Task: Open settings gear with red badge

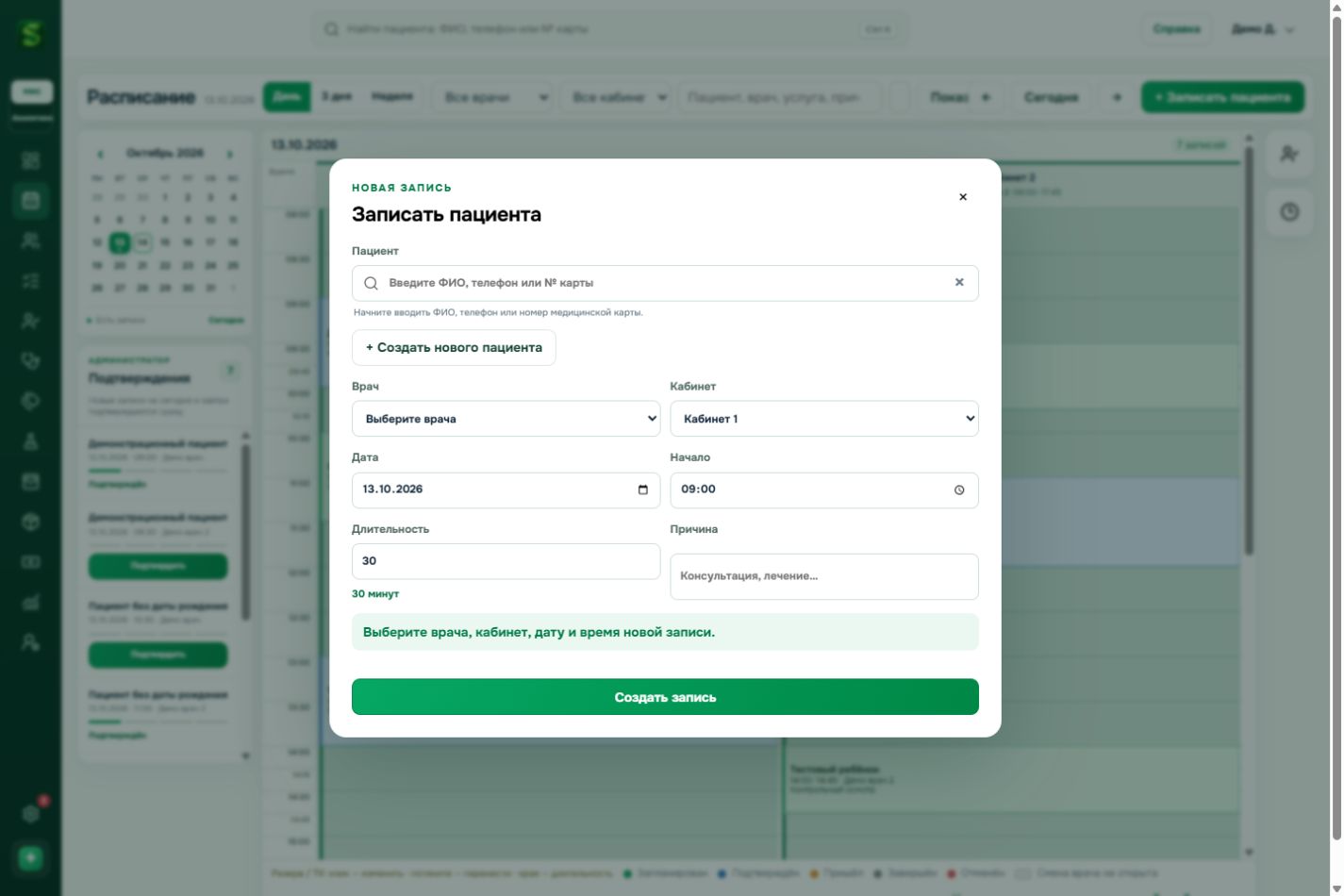Action: pos(31,813)
